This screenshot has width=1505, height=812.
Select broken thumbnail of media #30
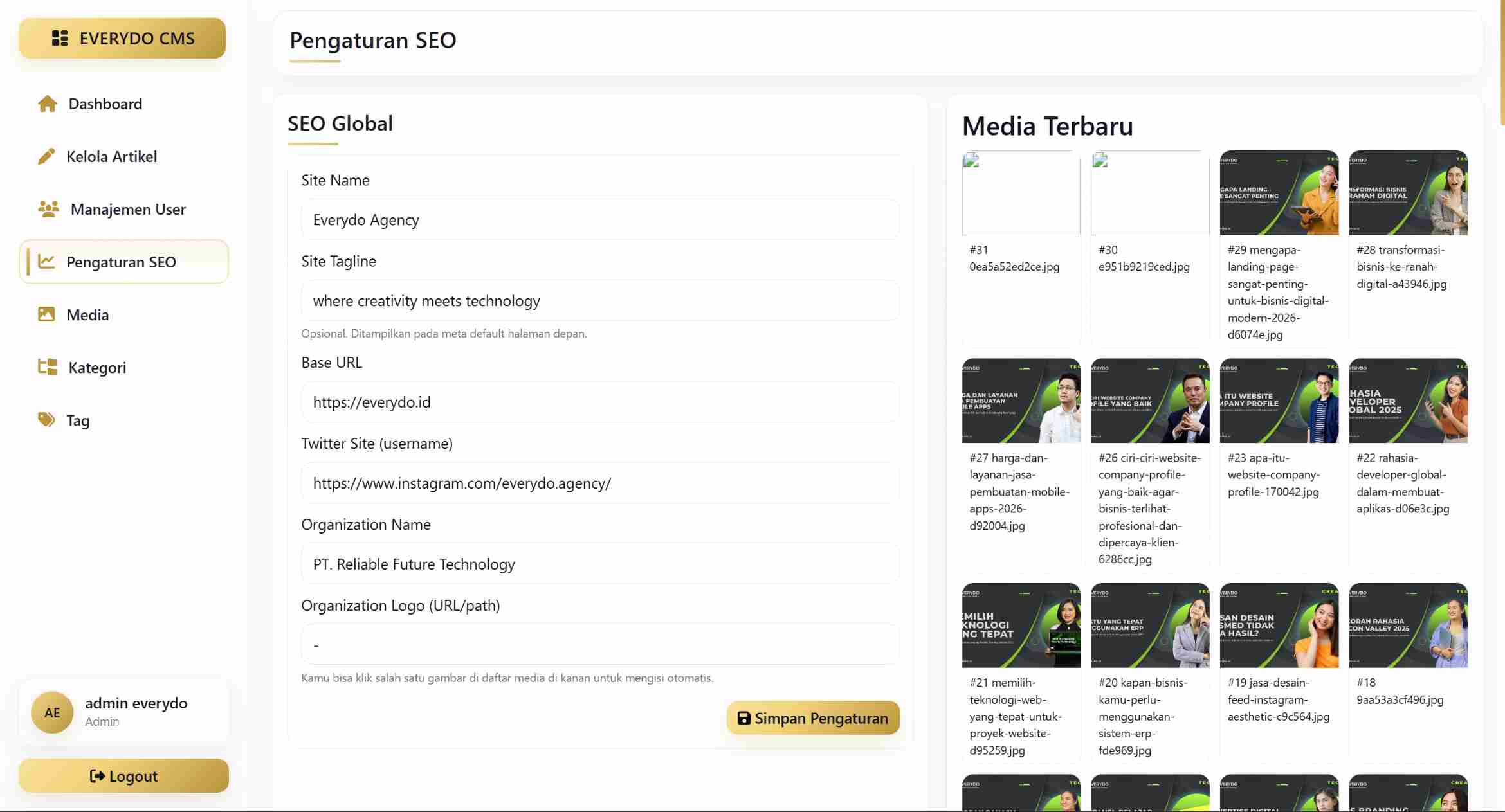tap(1150, 193)
